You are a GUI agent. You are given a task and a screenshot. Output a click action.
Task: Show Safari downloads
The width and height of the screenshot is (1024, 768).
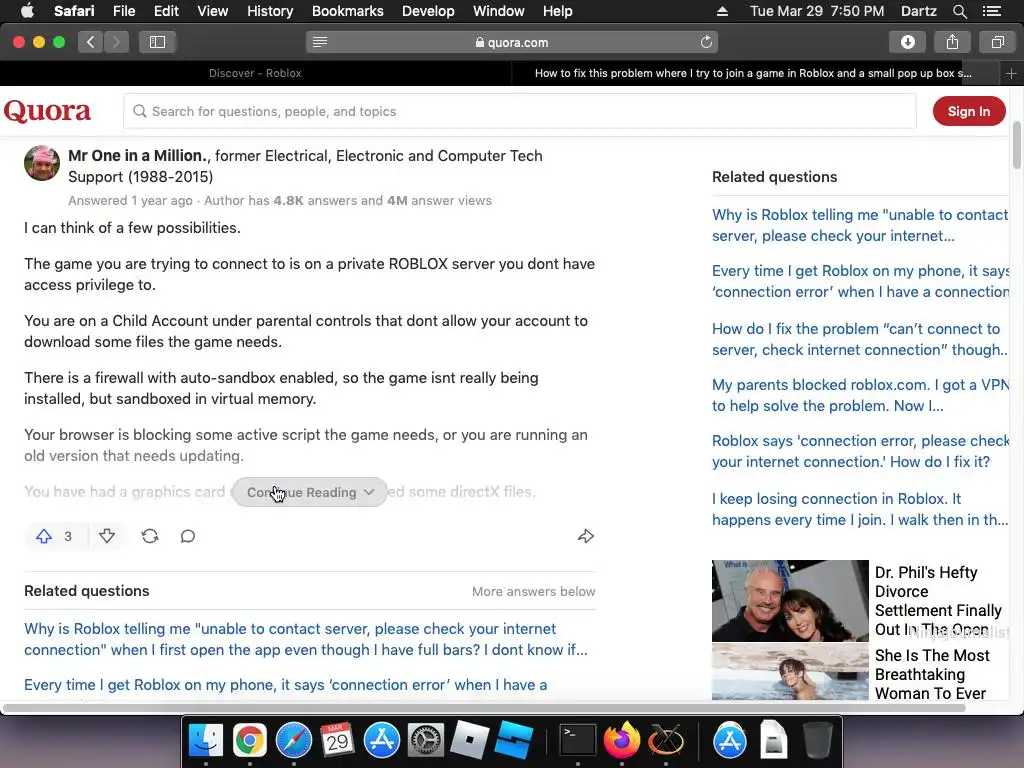pos(907,42)
